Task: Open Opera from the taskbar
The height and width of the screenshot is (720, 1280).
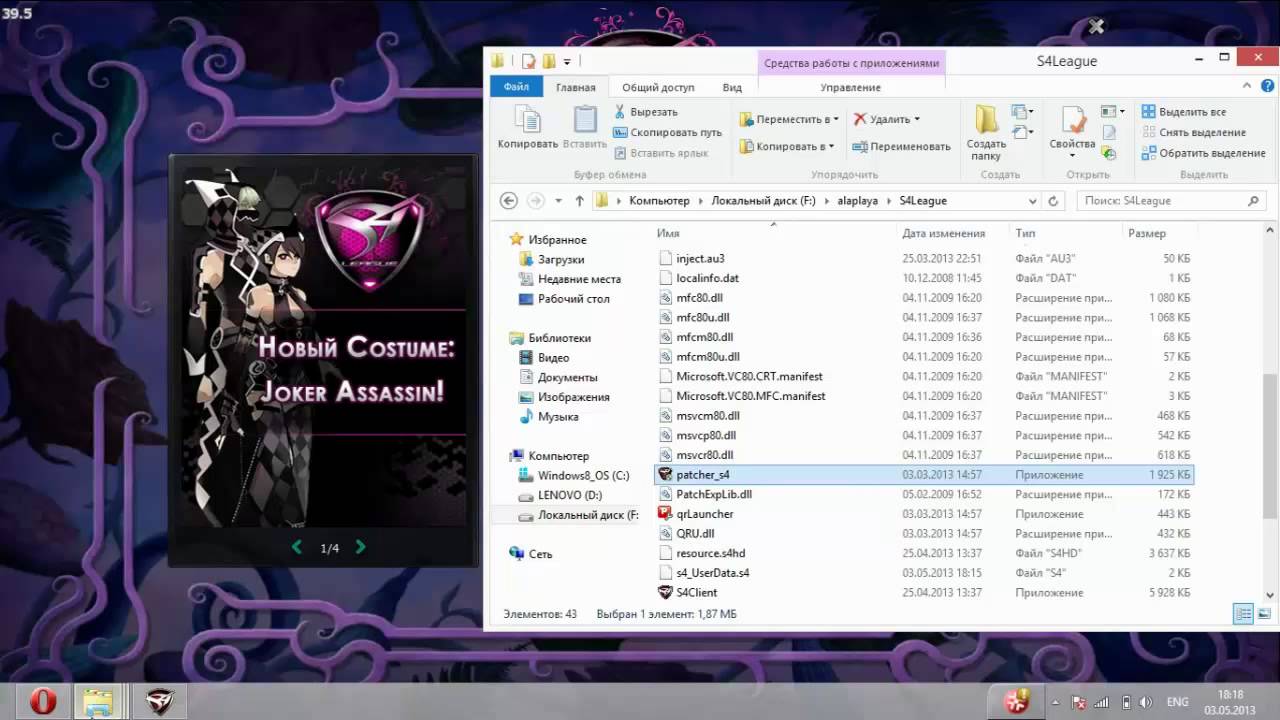Action: [x=43, y=701]
